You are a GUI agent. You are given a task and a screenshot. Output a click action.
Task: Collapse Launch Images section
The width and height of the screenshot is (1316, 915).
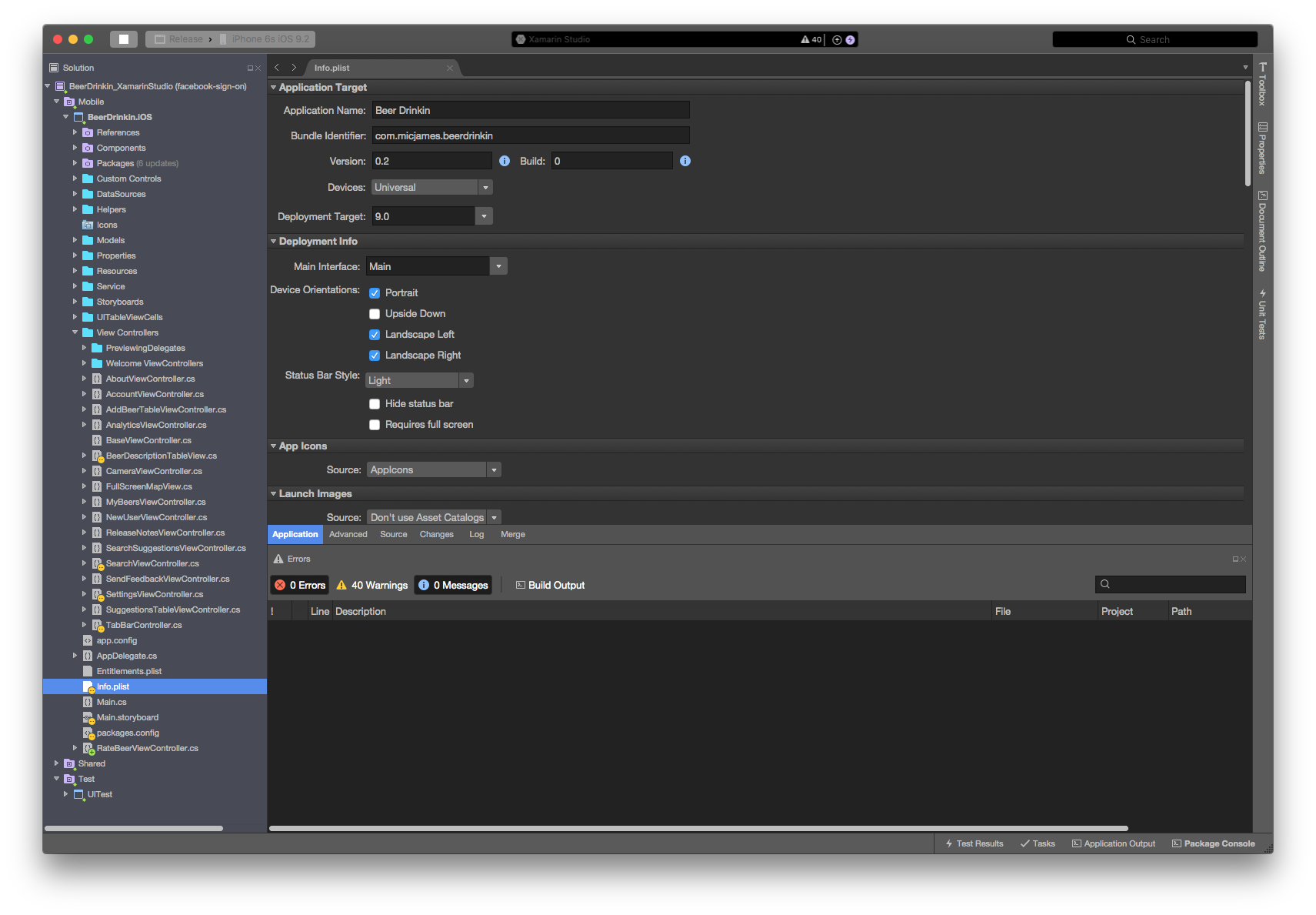click(273, 494)
